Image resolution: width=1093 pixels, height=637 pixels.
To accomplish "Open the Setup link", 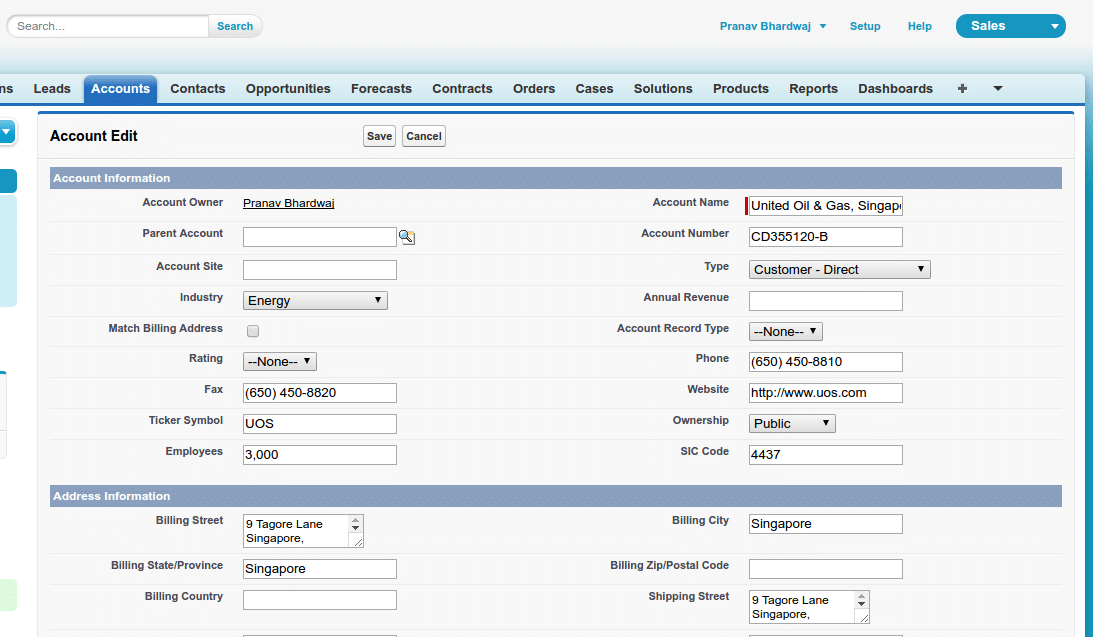I will coord(865,26).
